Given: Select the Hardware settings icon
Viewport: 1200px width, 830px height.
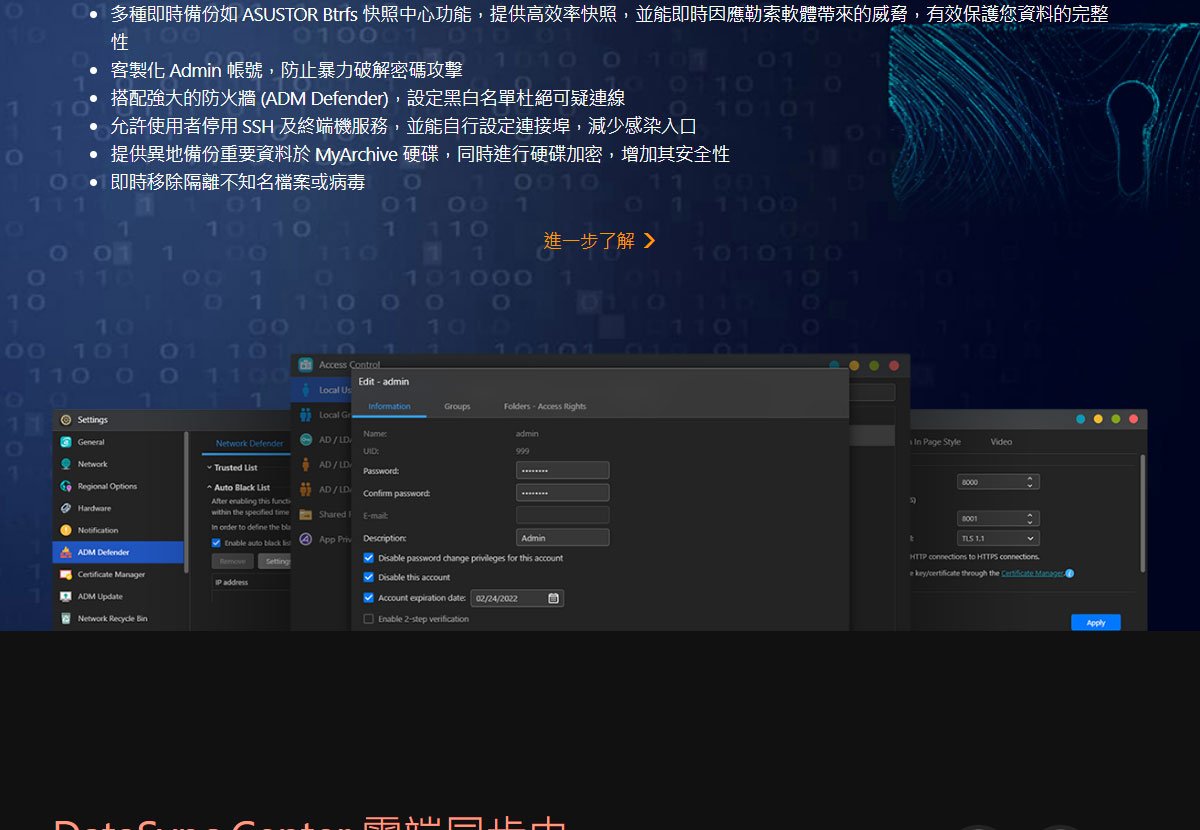Looking at the screenshot, I should pyautogui.click(x=66, y=508).
